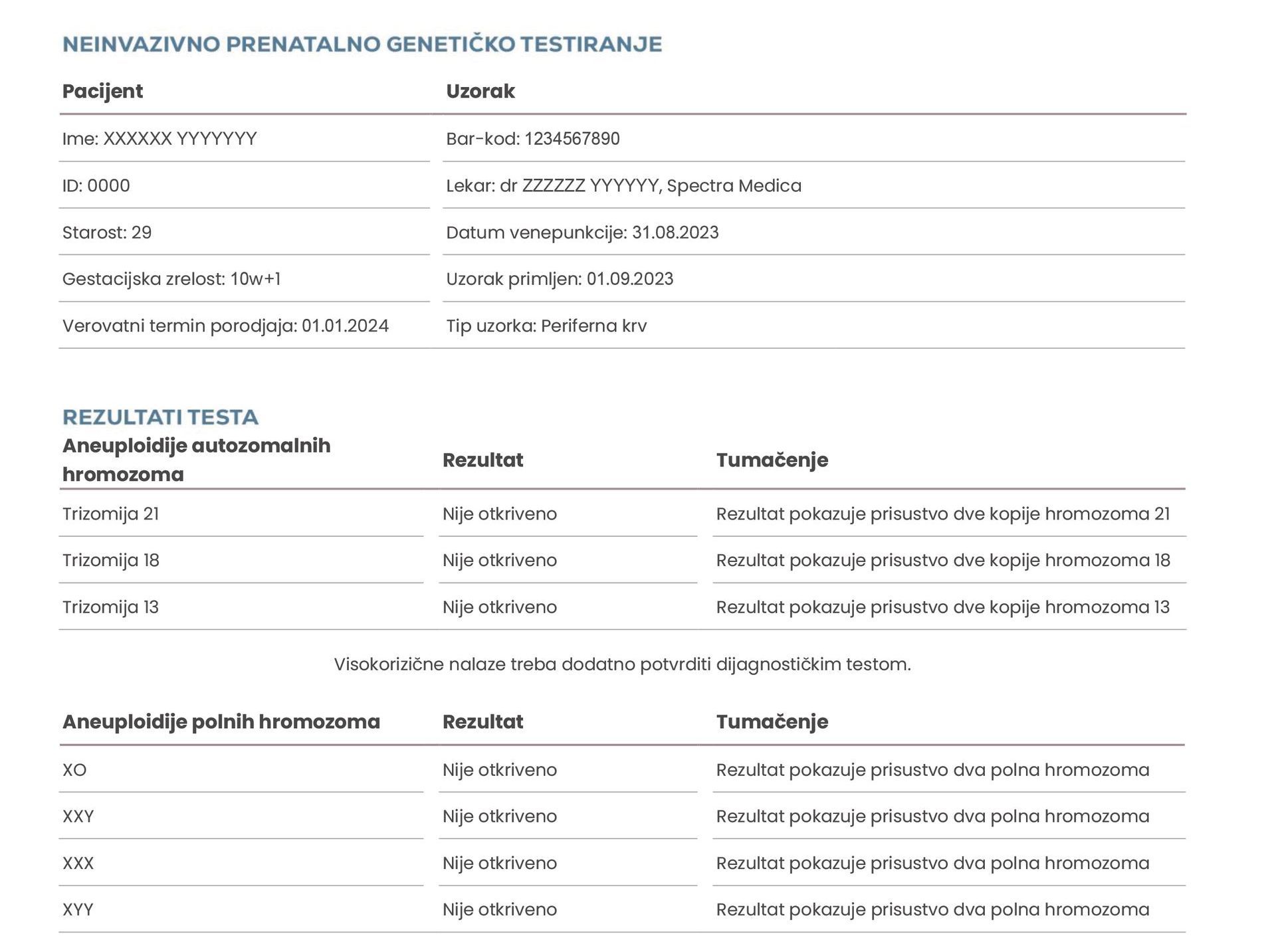1276x952 pixels.
Task: Click the XYY row label
Action: point(78,909)
